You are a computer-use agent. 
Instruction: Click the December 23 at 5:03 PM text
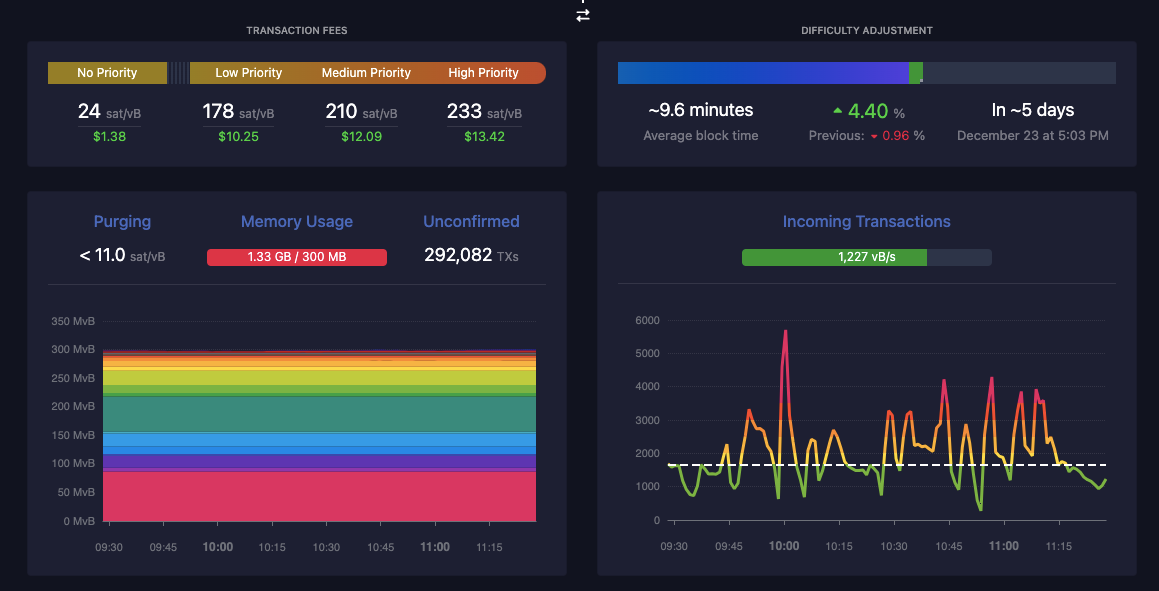click(1032, 136)
